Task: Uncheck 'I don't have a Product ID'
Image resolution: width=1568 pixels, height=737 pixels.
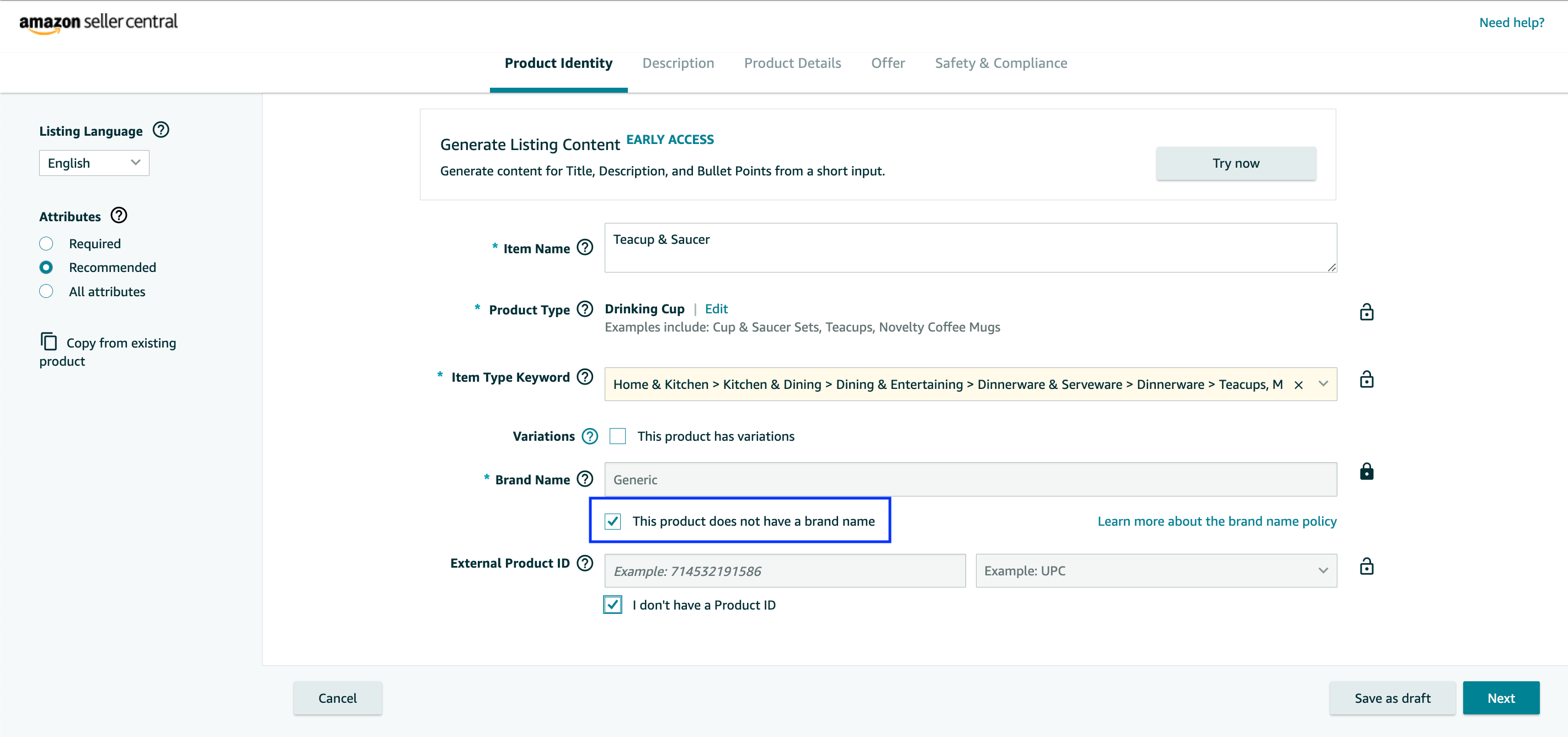Action: [612, 605]
